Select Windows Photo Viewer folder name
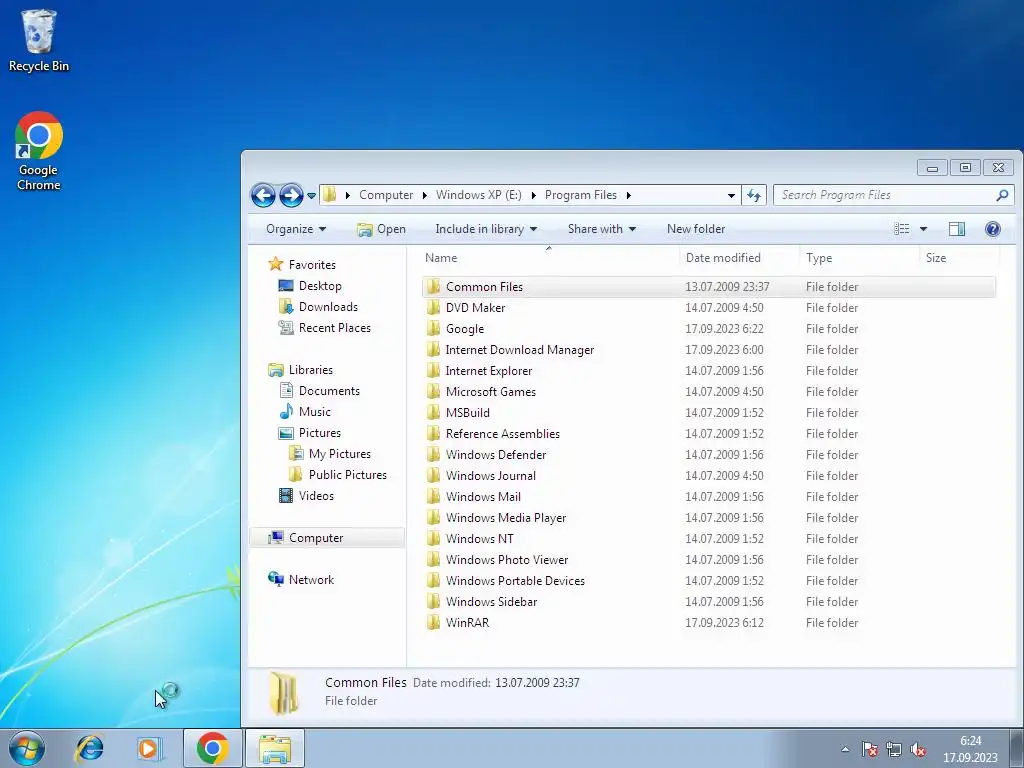The height and width of the screenshot is (768, 1024). pyautogui.click(x=507, y=560)
